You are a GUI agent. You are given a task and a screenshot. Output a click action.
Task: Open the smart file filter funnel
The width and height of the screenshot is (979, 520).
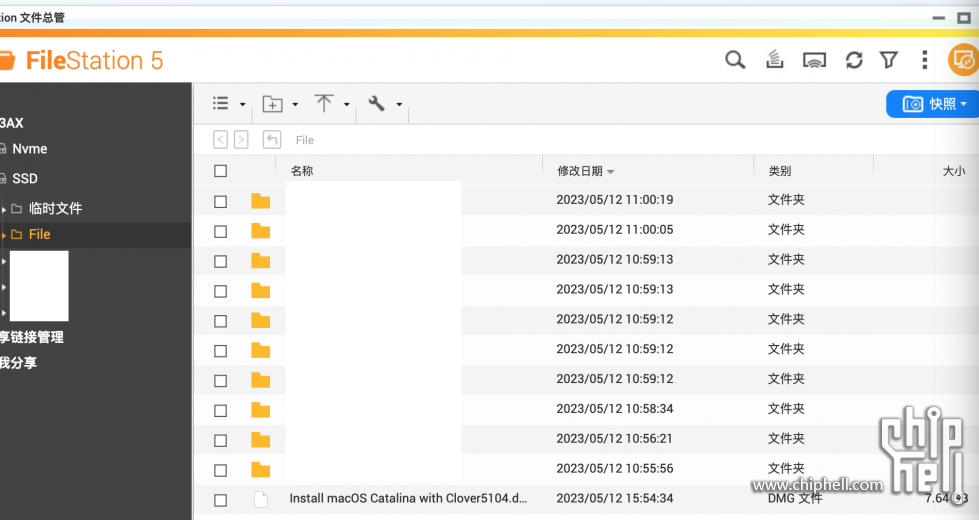pos(888,60)
